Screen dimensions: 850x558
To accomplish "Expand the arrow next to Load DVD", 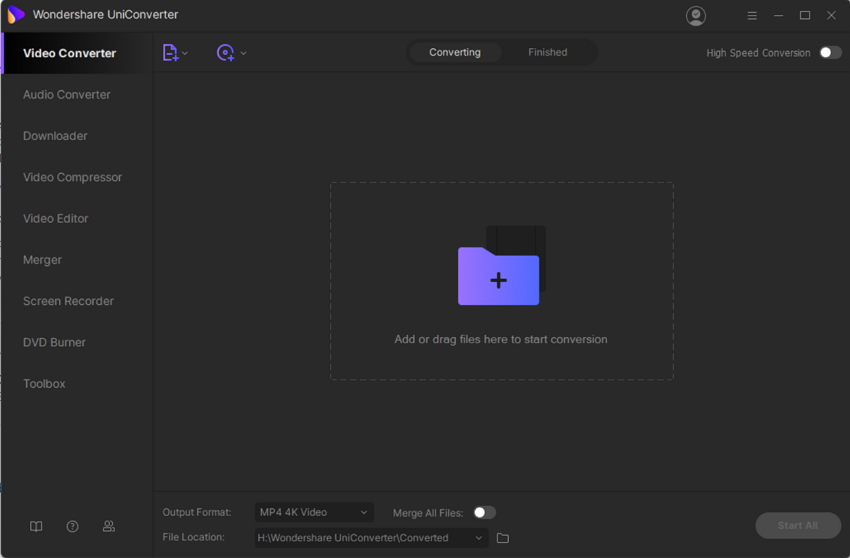I will 243,53.
